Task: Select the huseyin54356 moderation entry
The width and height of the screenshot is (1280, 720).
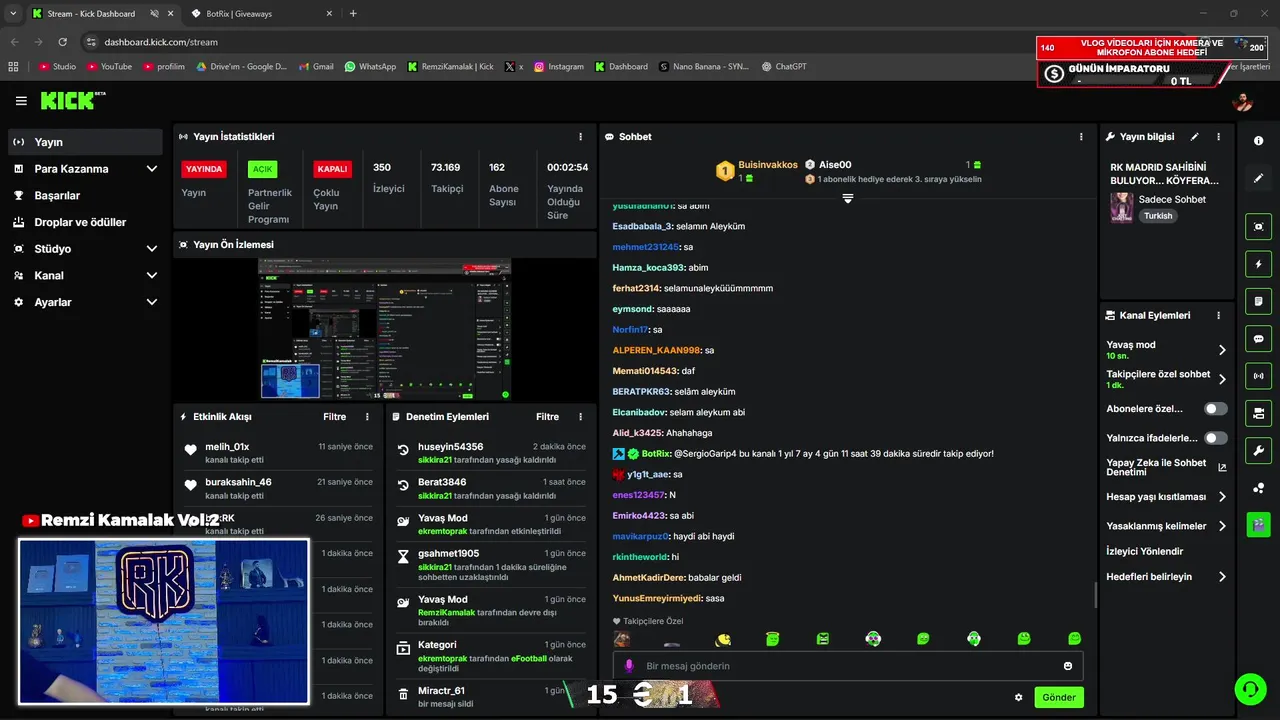Action: point(490,453)
